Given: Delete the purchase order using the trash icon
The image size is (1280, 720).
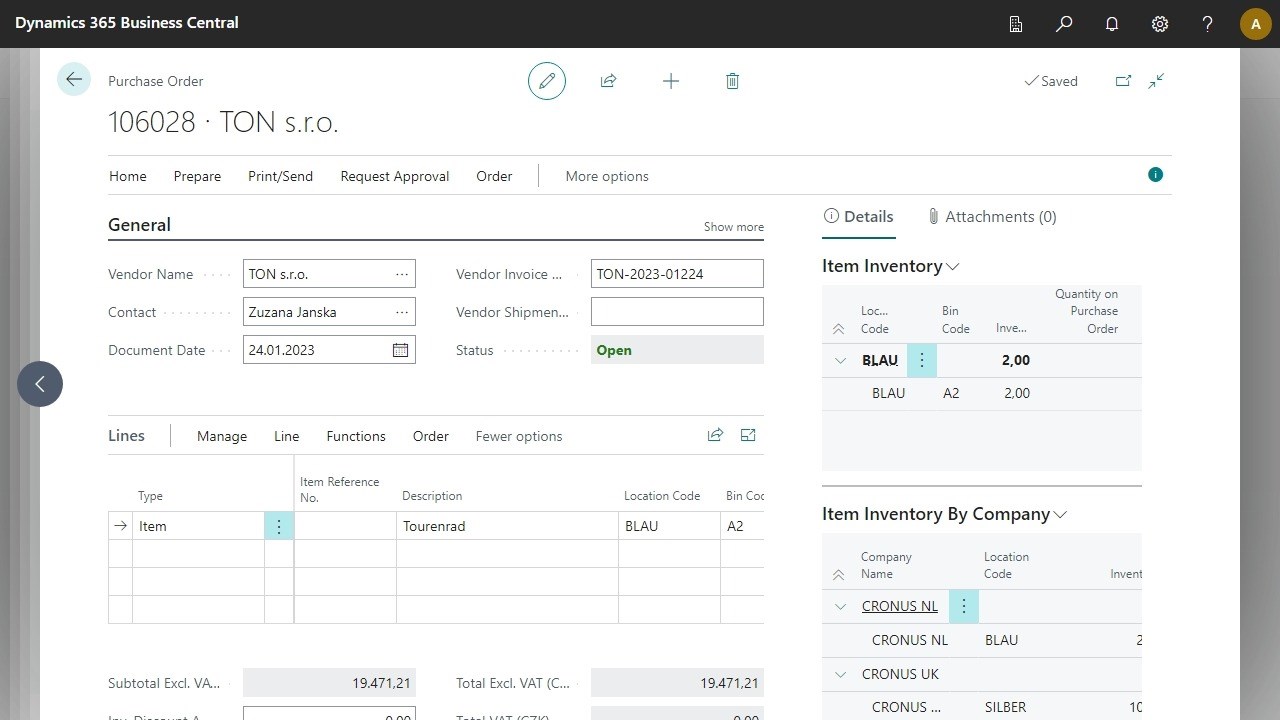Looking at the screenshot, I should (732, 80).
